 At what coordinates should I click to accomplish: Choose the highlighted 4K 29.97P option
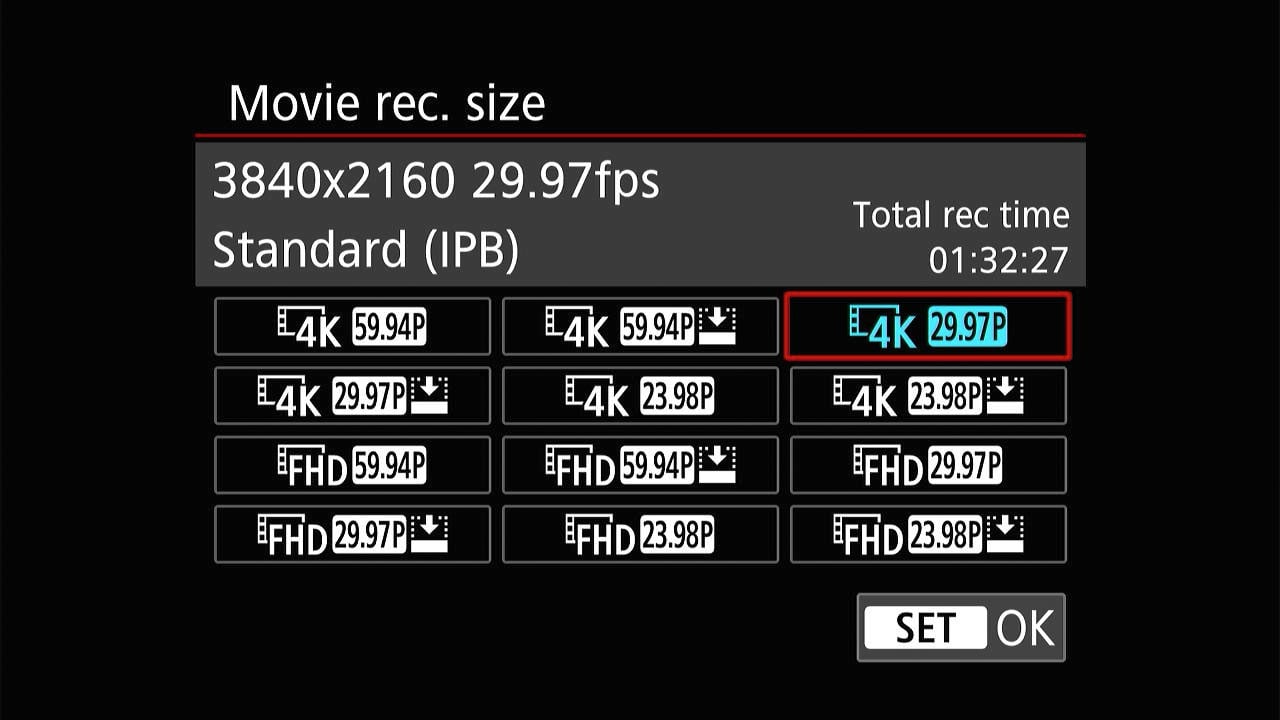(928, 326)
